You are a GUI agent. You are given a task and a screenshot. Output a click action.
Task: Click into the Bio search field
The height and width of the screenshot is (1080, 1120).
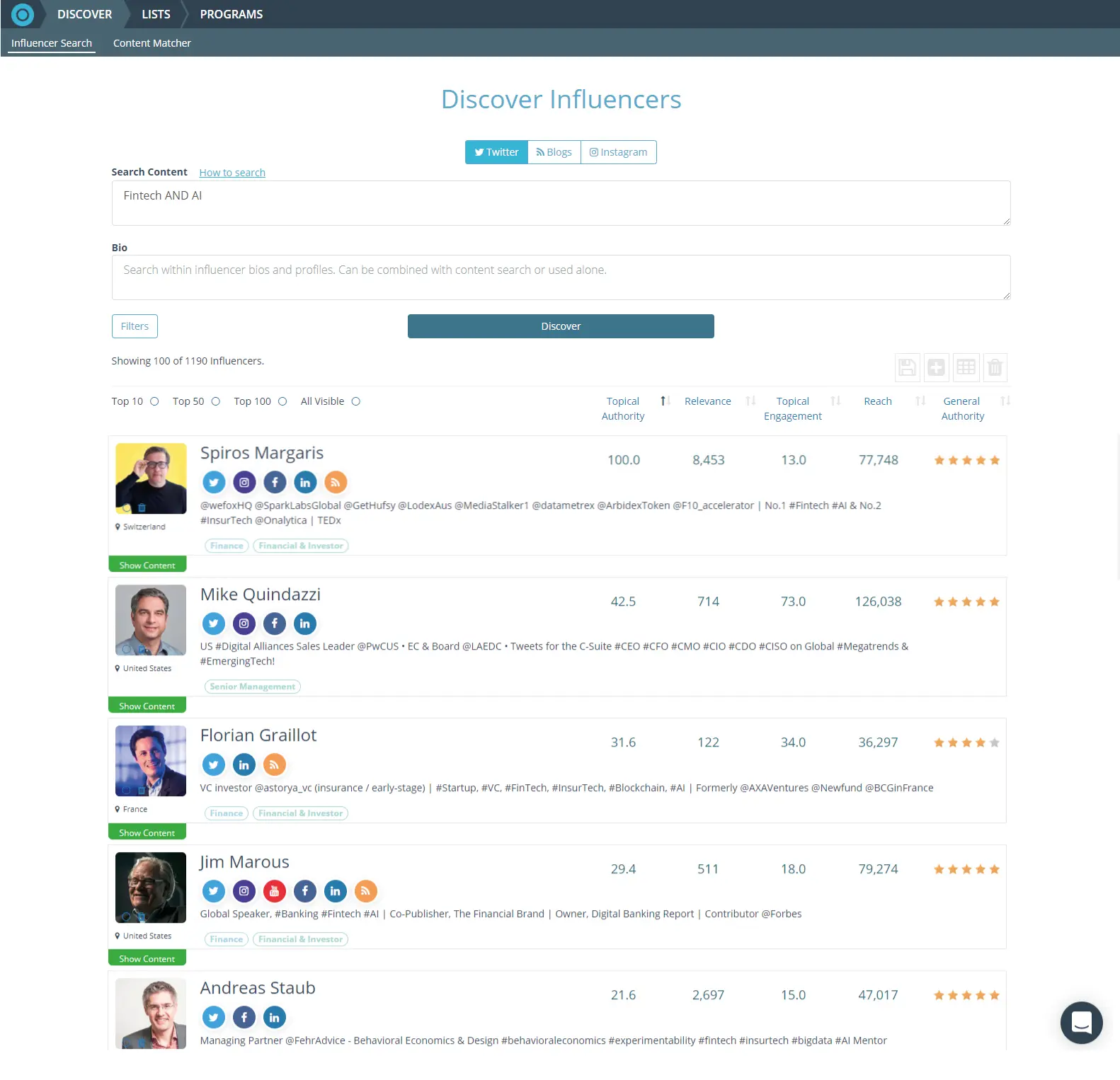coord(561,277)
